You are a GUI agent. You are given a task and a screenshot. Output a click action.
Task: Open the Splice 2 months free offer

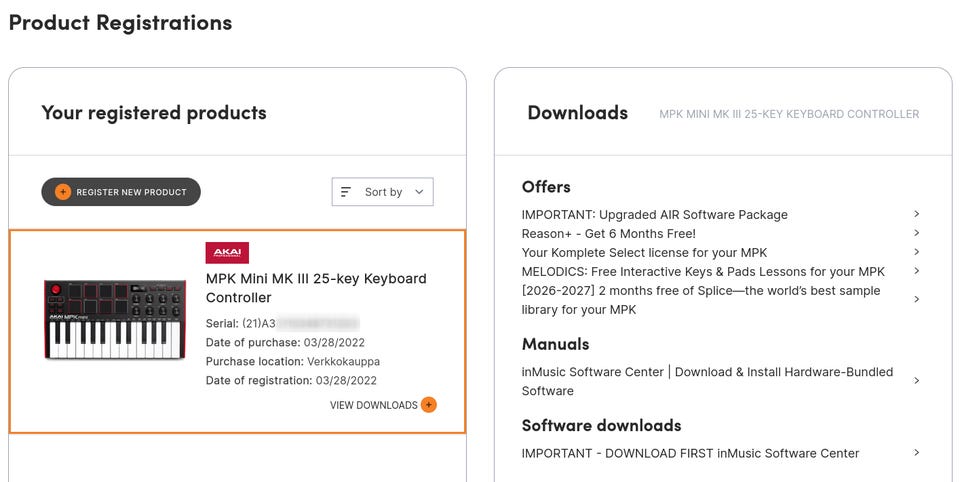701,300
